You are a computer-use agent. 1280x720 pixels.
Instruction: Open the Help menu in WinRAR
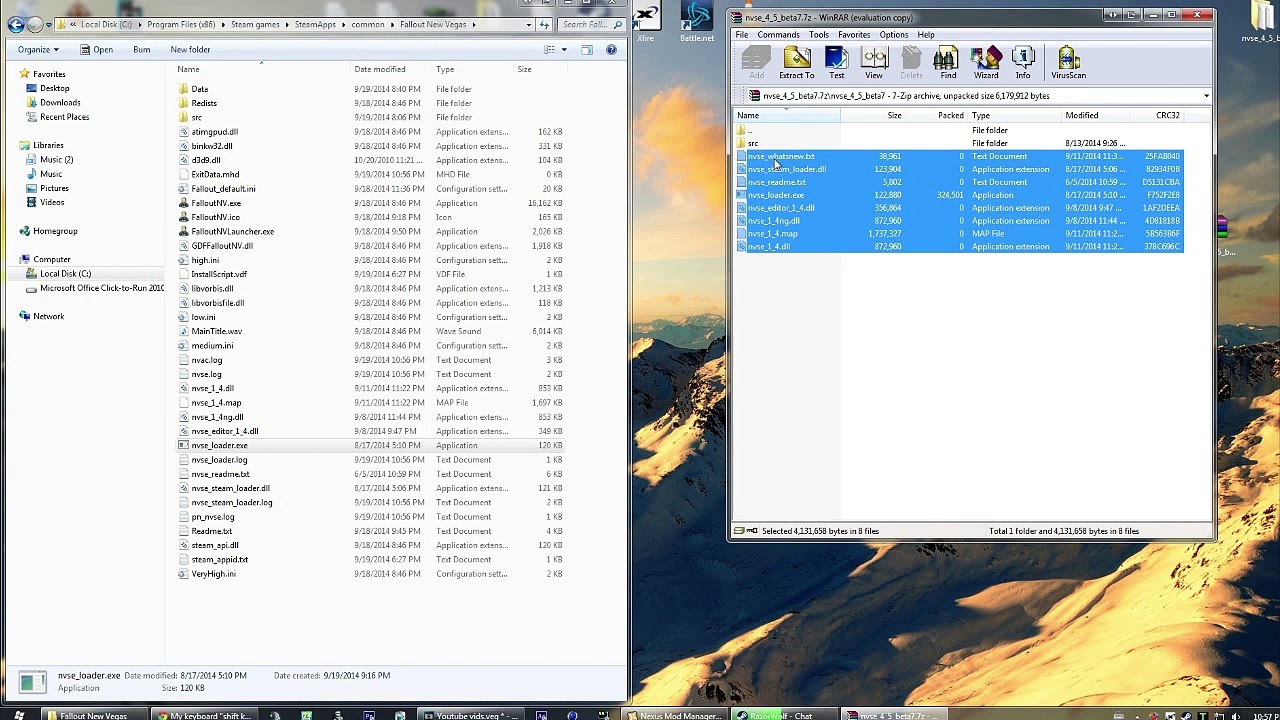coord(926,35)
